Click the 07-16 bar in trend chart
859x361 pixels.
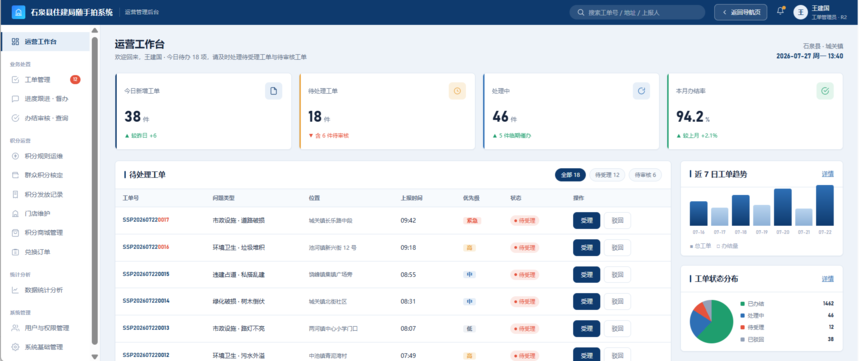pos(698,214)
